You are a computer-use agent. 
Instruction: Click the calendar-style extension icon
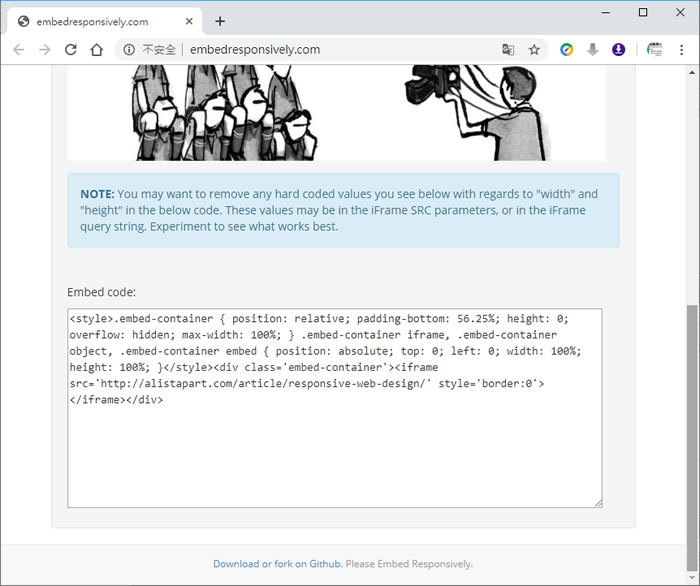(654, 50)
